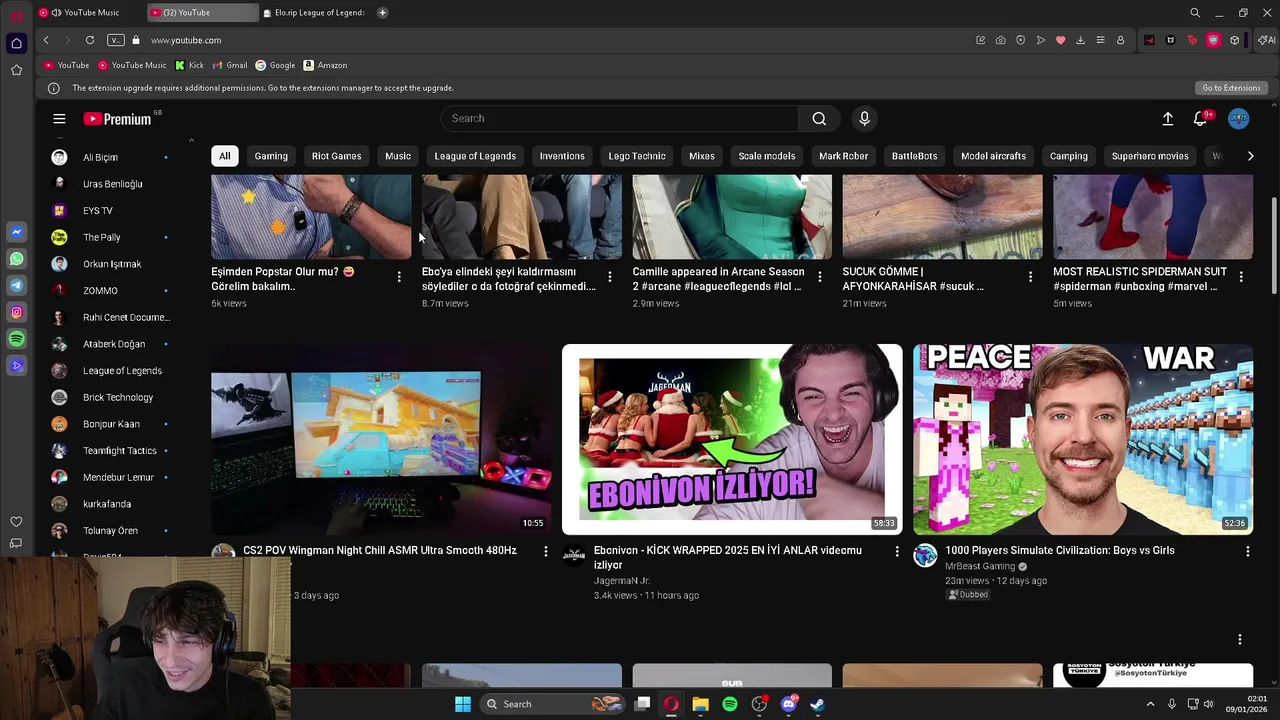Open the YouTube account avatar menu

(x=1238, y=119)
